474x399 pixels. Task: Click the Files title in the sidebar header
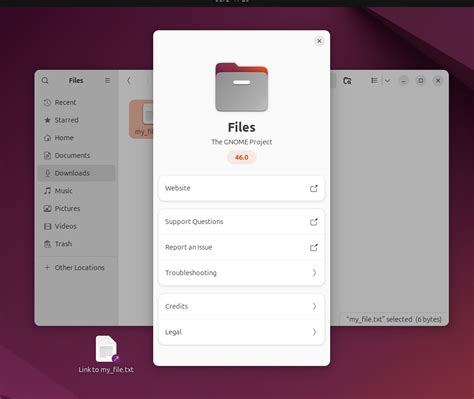pyautogui.click(x=76, y=80)
